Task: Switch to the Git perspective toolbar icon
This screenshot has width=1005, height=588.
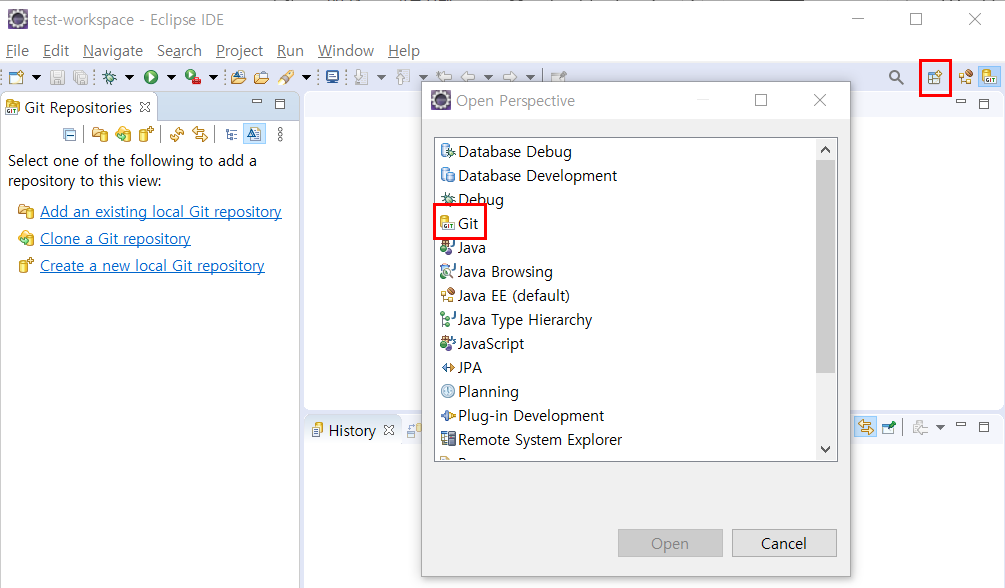Action: tap(990, 78)
